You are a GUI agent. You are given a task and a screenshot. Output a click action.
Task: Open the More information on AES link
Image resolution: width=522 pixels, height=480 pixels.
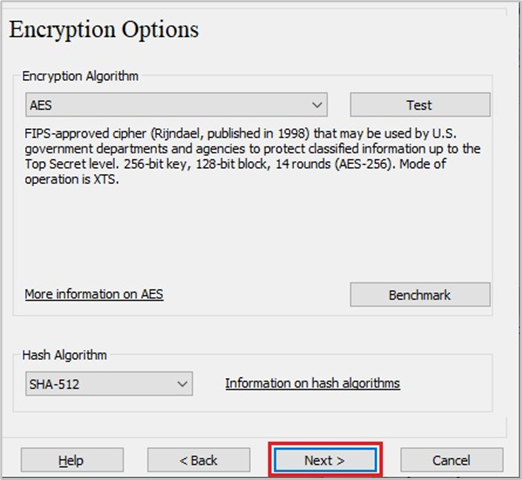point(94,294)
